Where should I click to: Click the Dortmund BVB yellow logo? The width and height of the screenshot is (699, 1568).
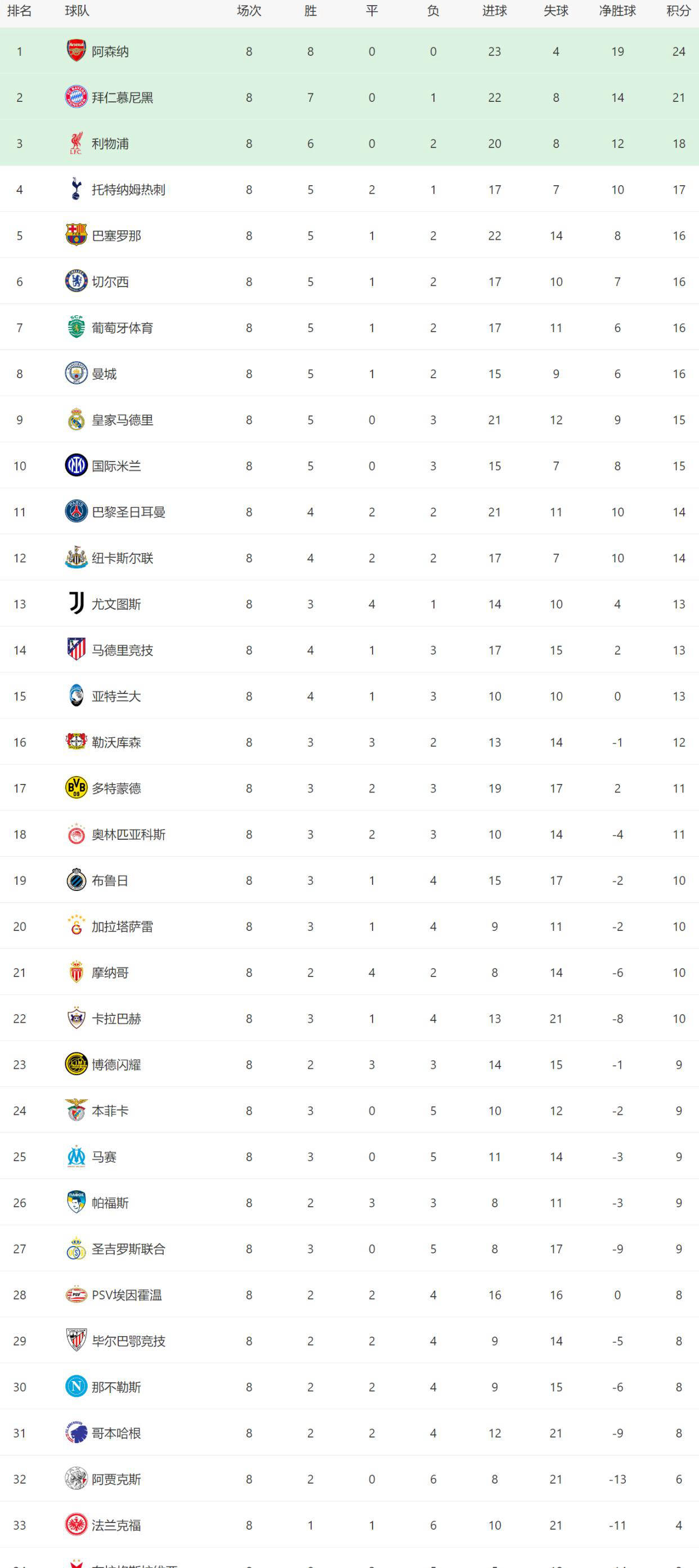tap(76, 789)
